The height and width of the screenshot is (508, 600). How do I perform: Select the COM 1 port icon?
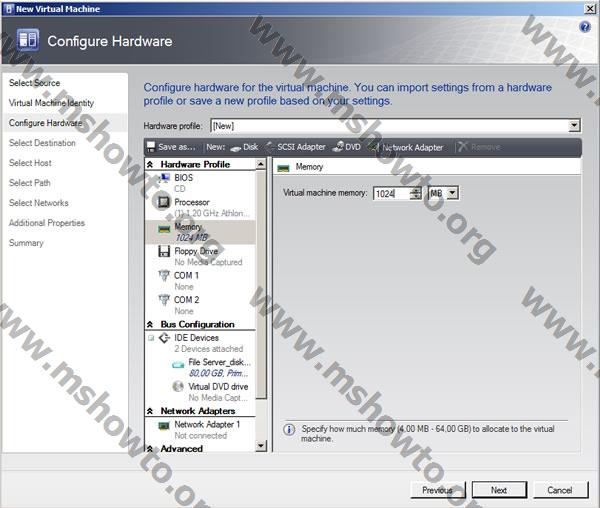click(164, 275)
